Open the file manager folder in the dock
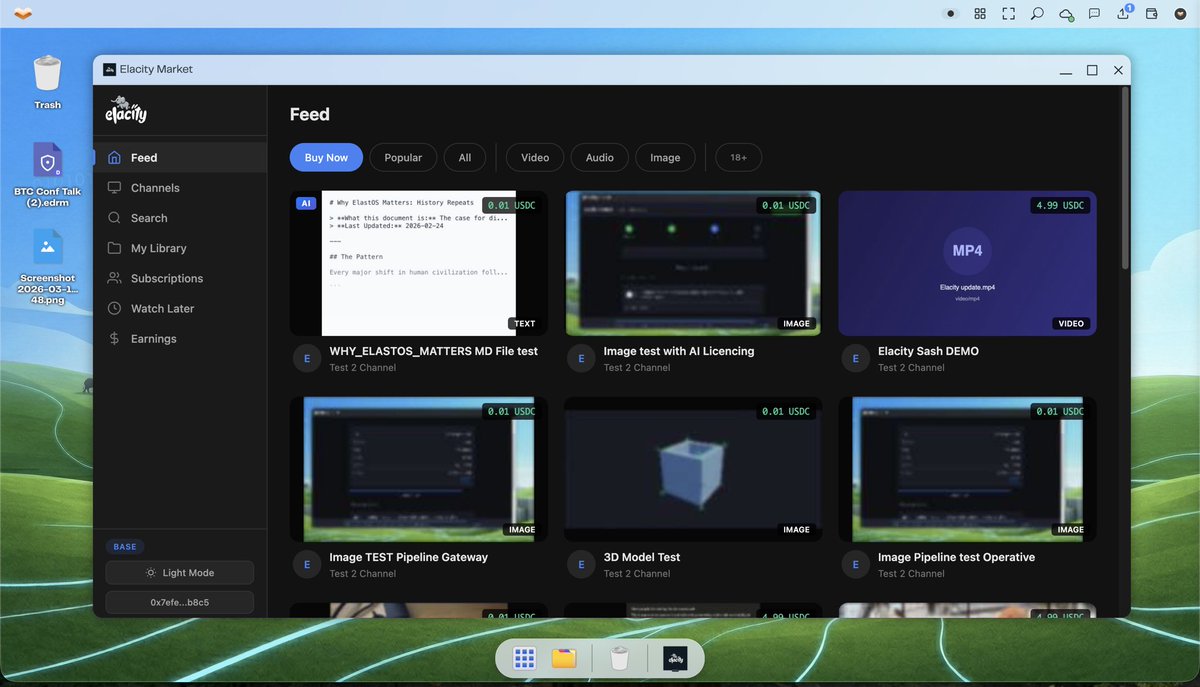The height and width of the screenshot is (687, 1200). (564, 658)
